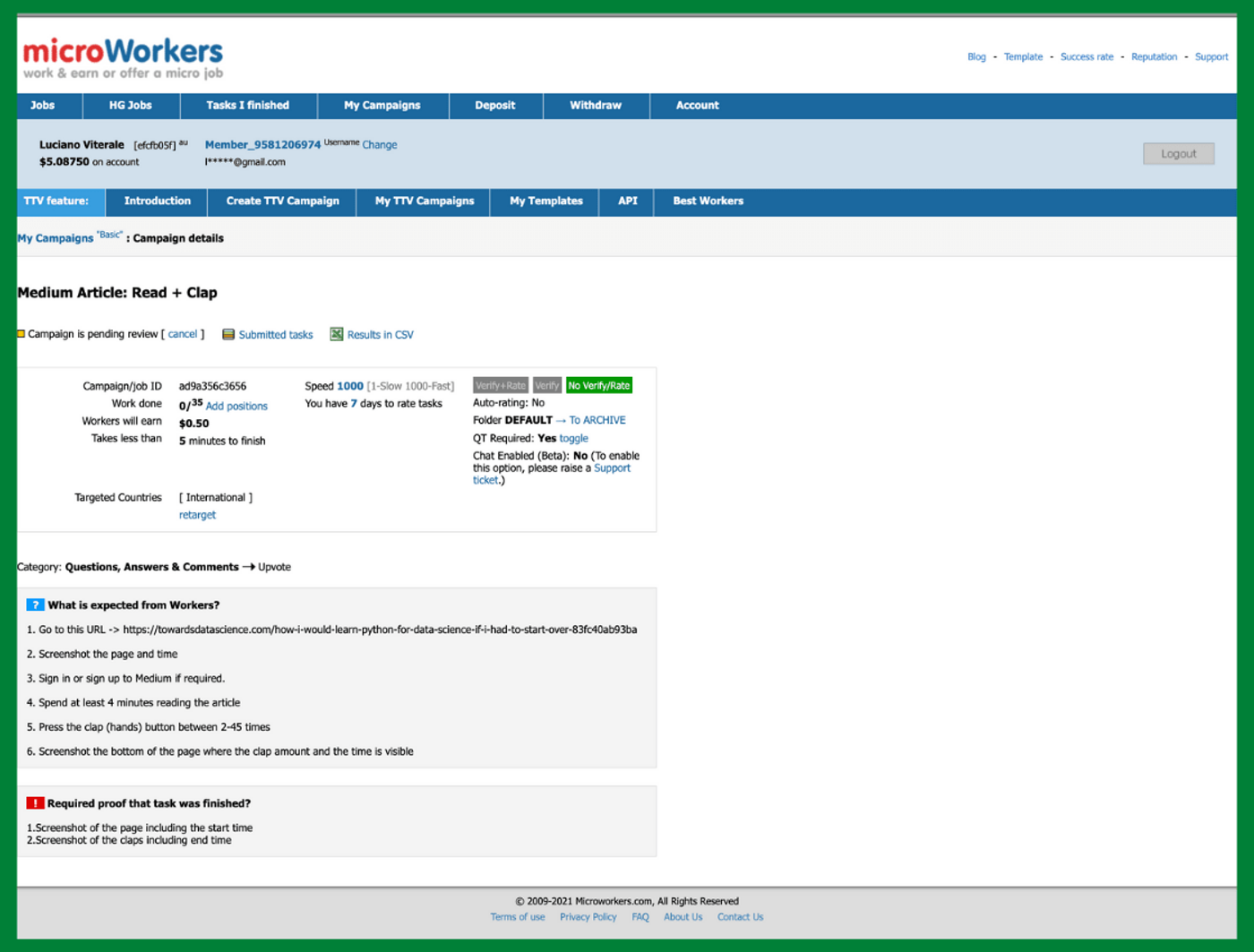Viewport: 1254px width, 952px height.
Task: Open the Account tab
Action: pyautogui.click(x=698, y=106)
